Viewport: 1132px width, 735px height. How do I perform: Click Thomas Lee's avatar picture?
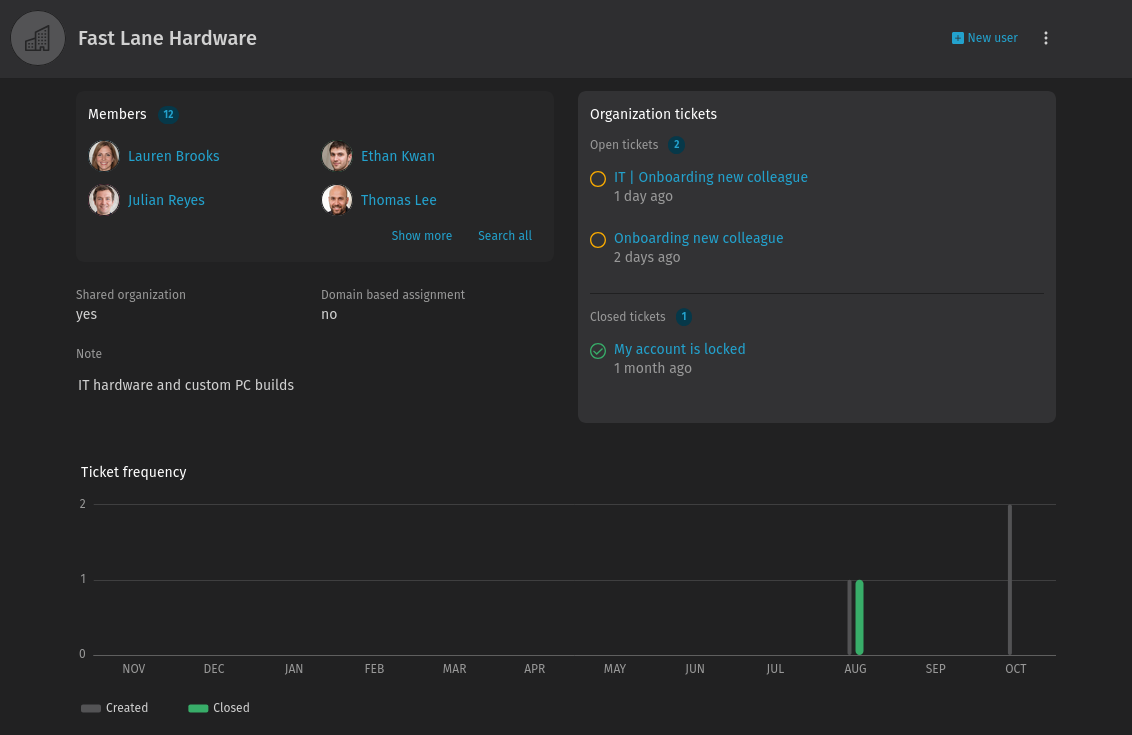(336, 200)
